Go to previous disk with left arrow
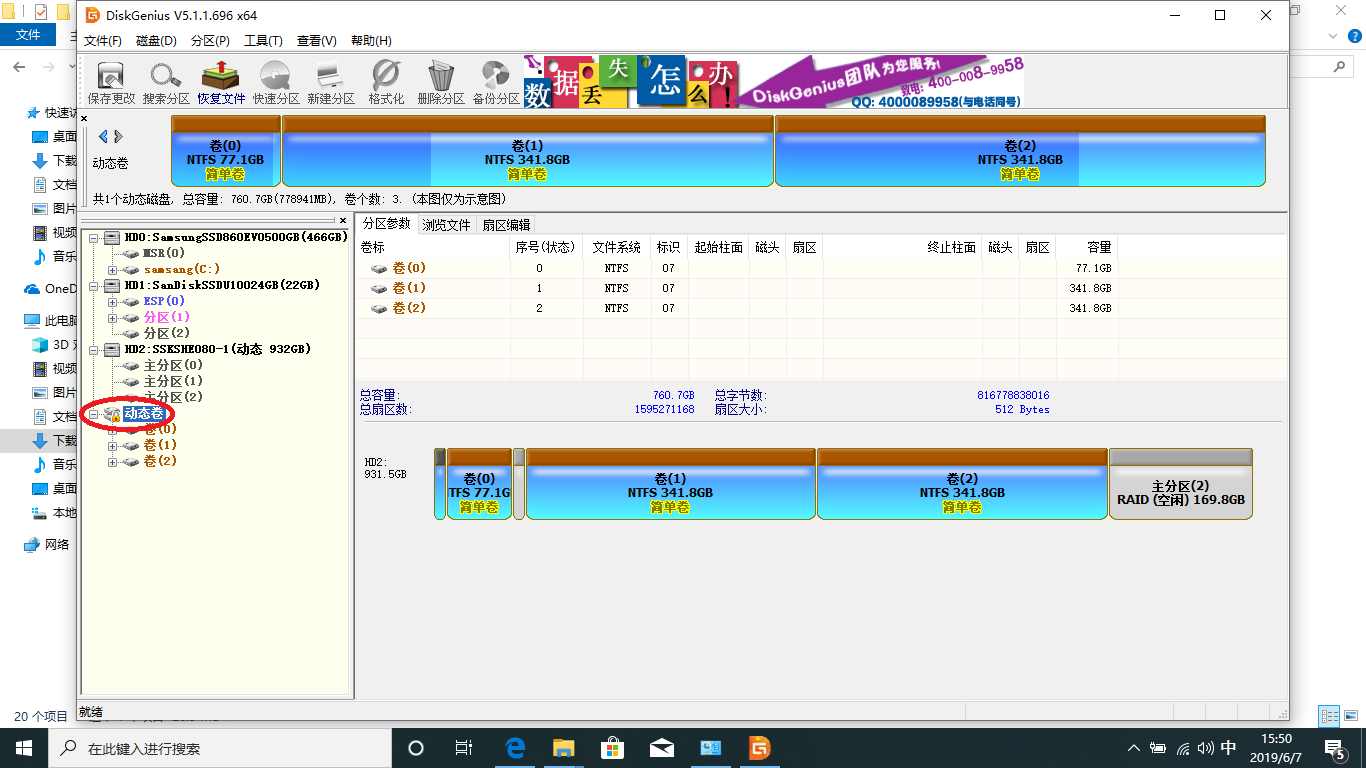 click(102, 137)
